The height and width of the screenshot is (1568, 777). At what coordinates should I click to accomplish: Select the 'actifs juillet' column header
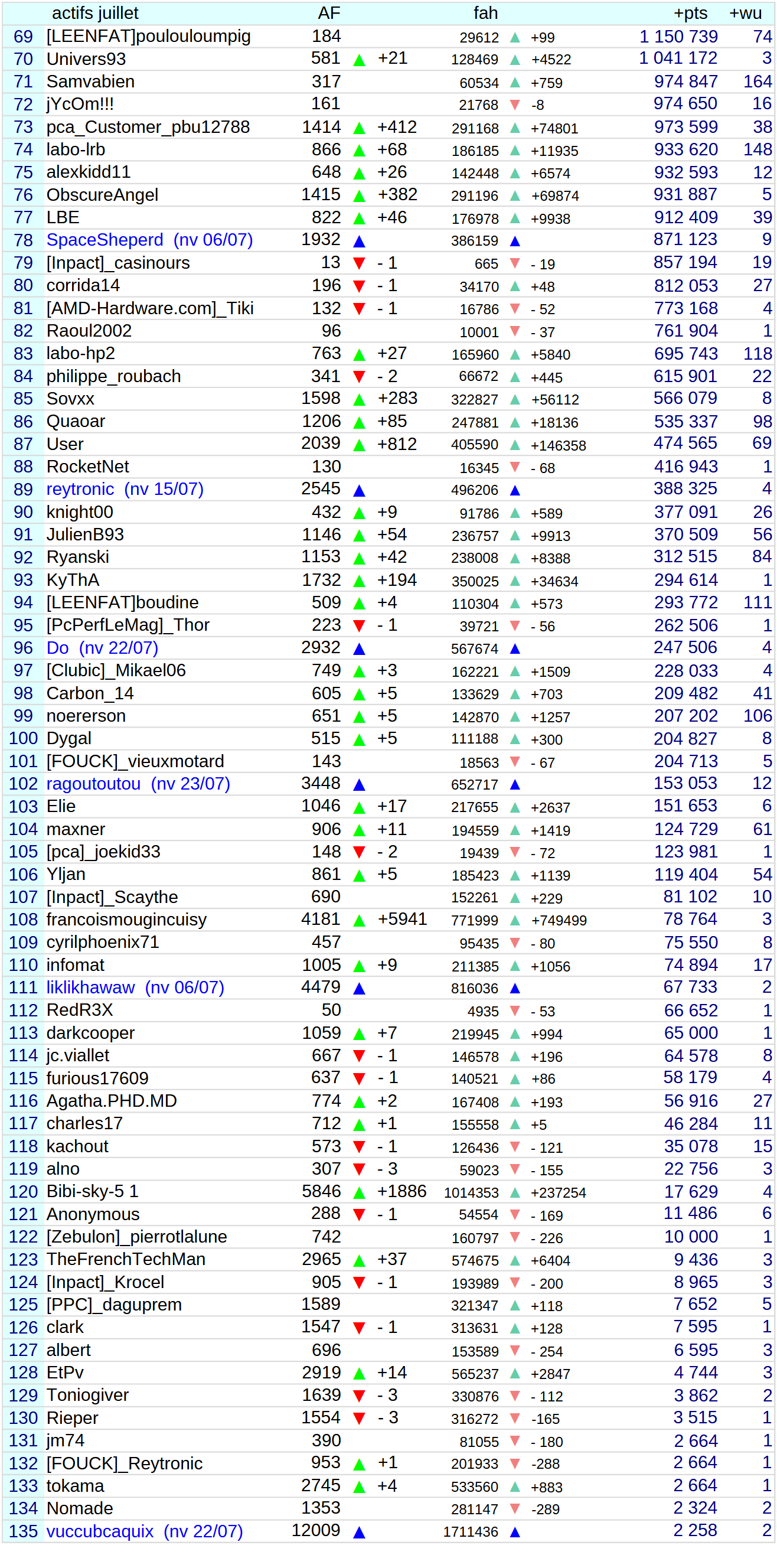click(x=95, y=14)
